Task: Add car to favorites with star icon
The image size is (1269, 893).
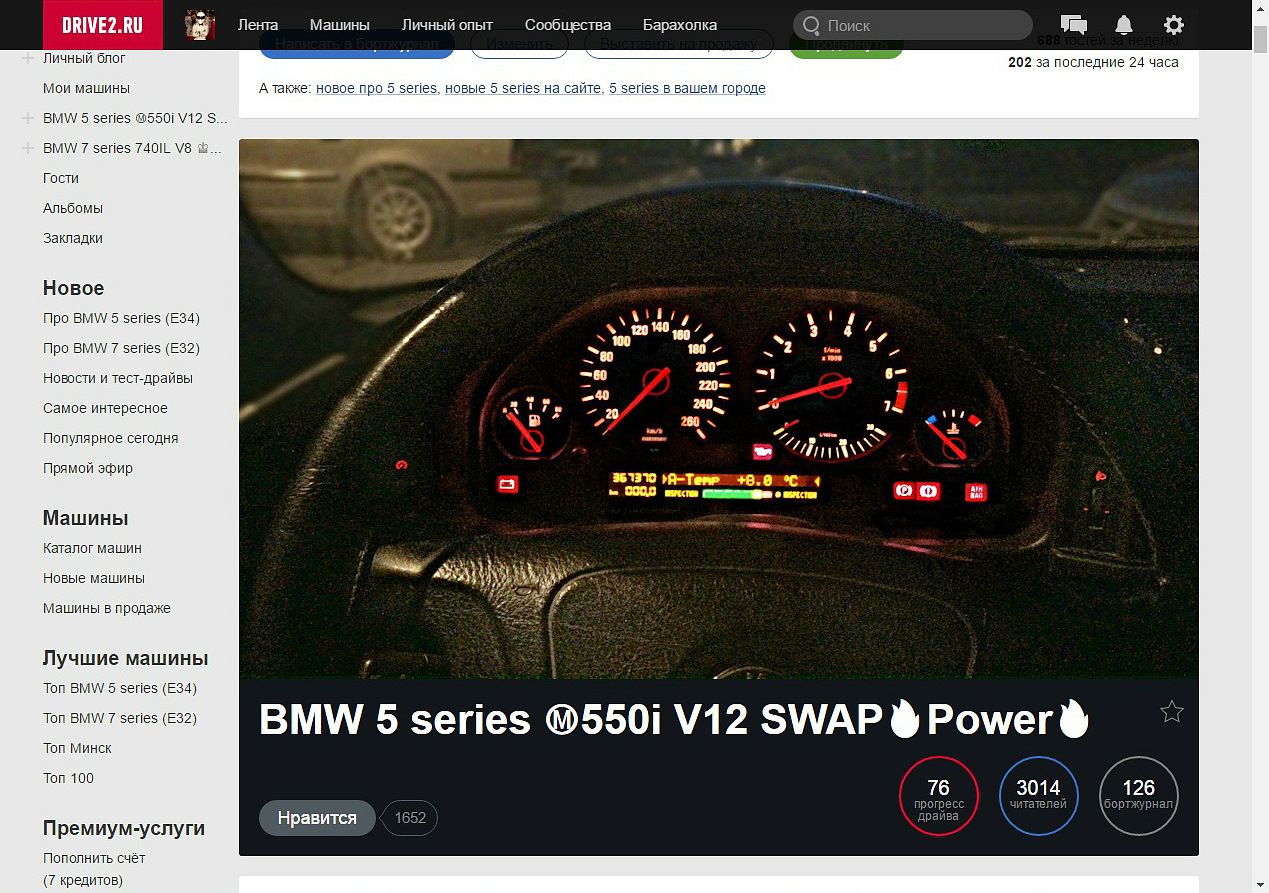Action: pos(1172,712)
